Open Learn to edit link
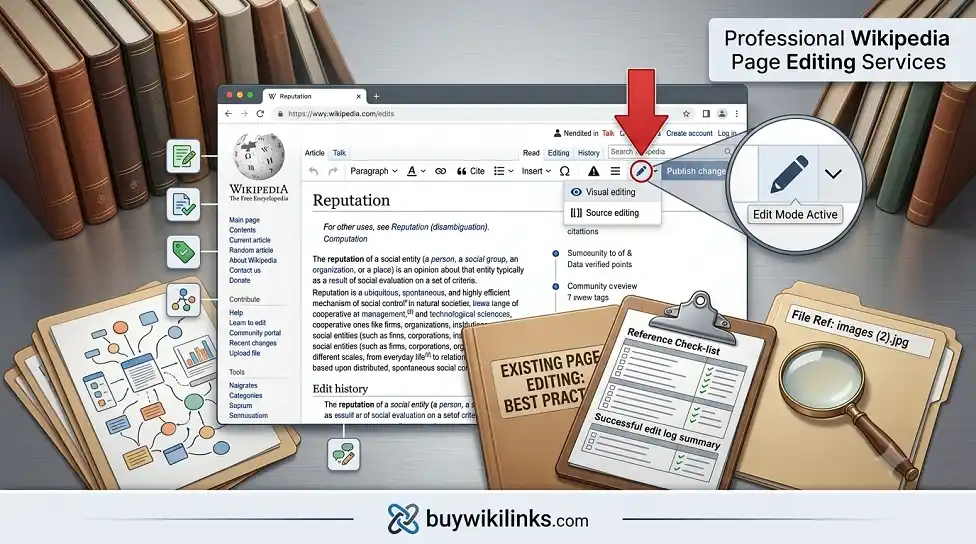 (x=247, y=322)
